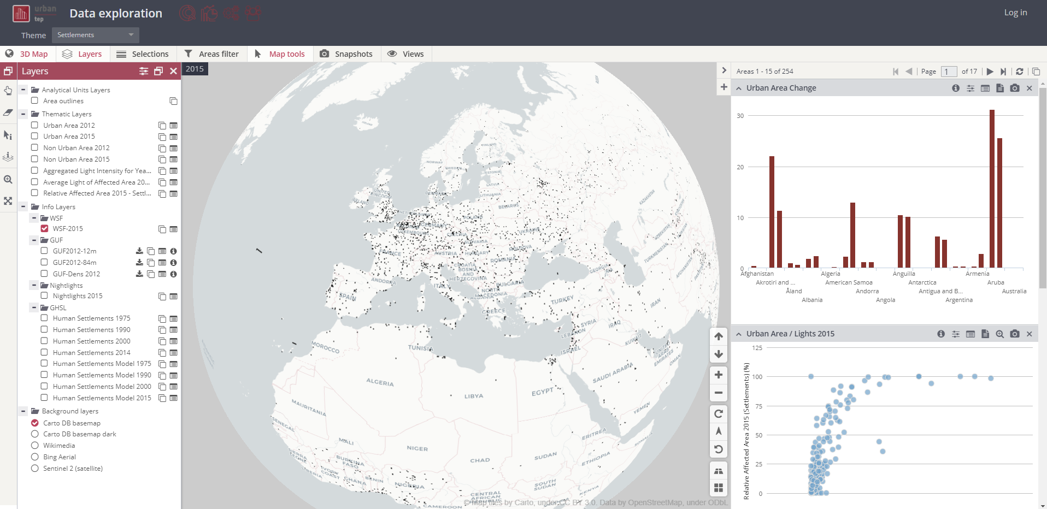
Task: Select the Carto DB basemap dark background
Action: click(35, 434)
